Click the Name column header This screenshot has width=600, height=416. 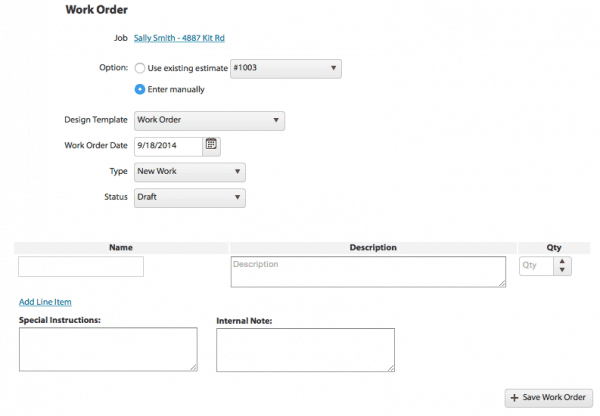121,248
